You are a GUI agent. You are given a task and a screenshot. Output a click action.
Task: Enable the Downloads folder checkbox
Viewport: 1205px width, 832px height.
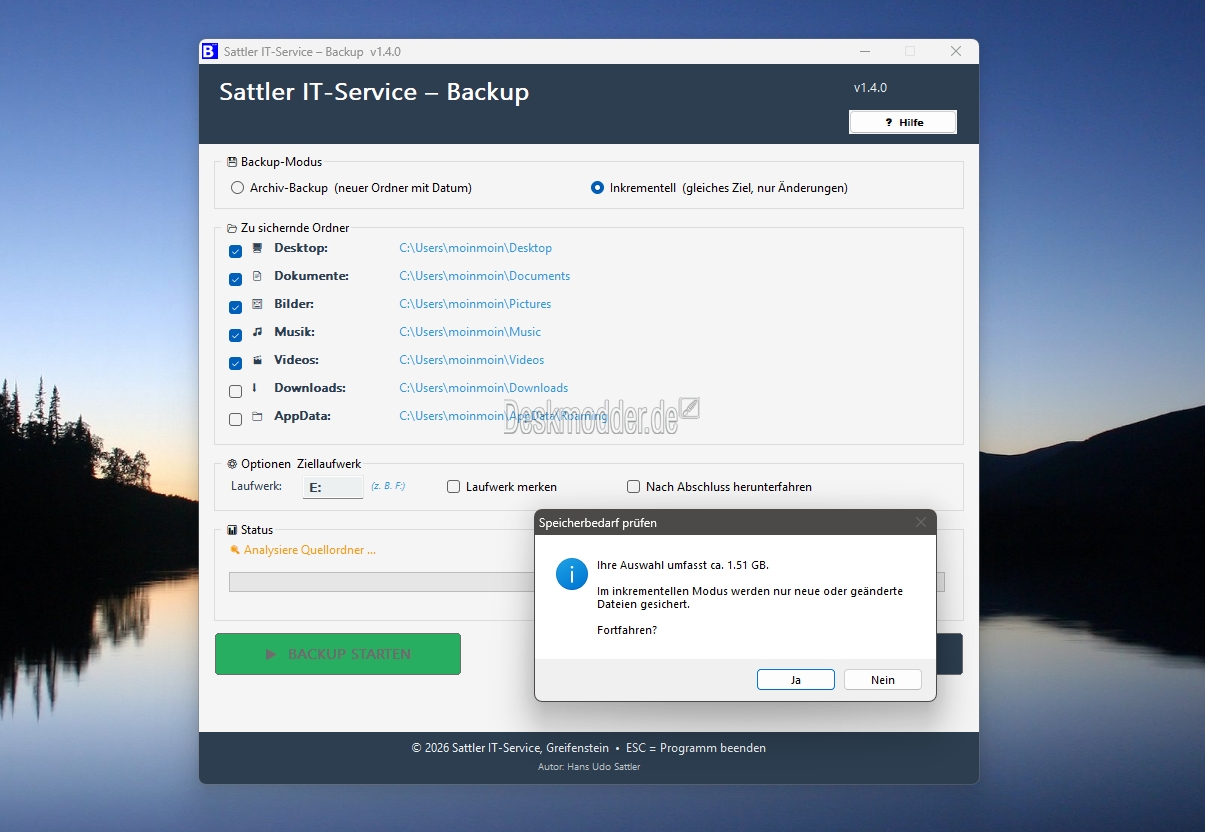click(235, 391)
